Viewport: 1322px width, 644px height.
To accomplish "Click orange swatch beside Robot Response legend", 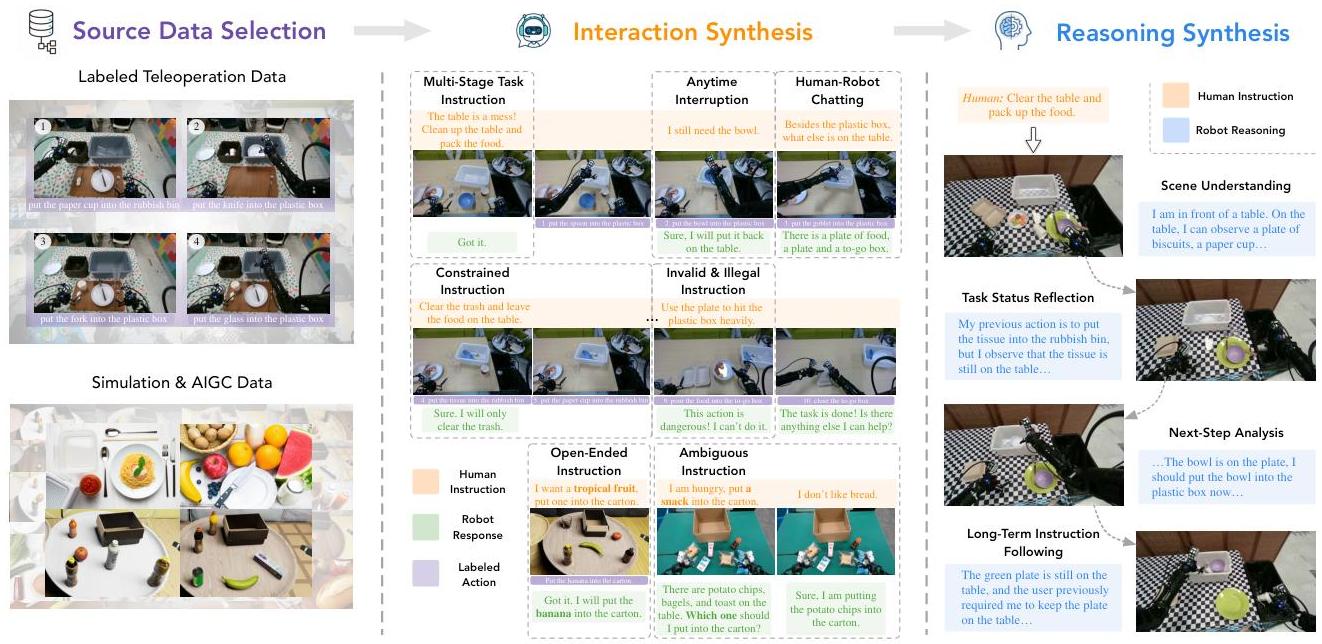I will [425, 482].
